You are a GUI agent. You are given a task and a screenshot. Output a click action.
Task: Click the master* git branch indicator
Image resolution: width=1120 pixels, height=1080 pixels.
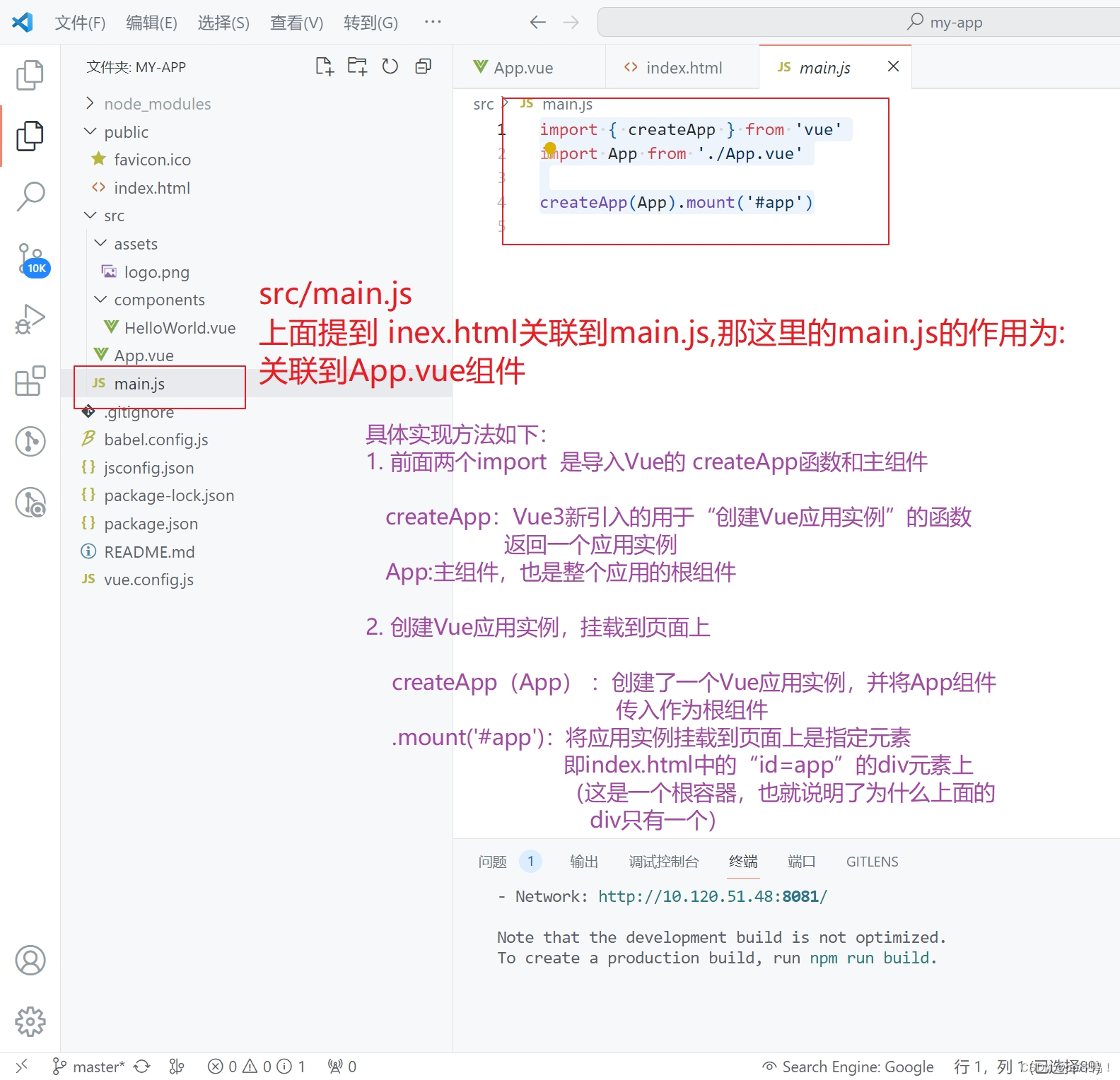tap(89, 1067)
